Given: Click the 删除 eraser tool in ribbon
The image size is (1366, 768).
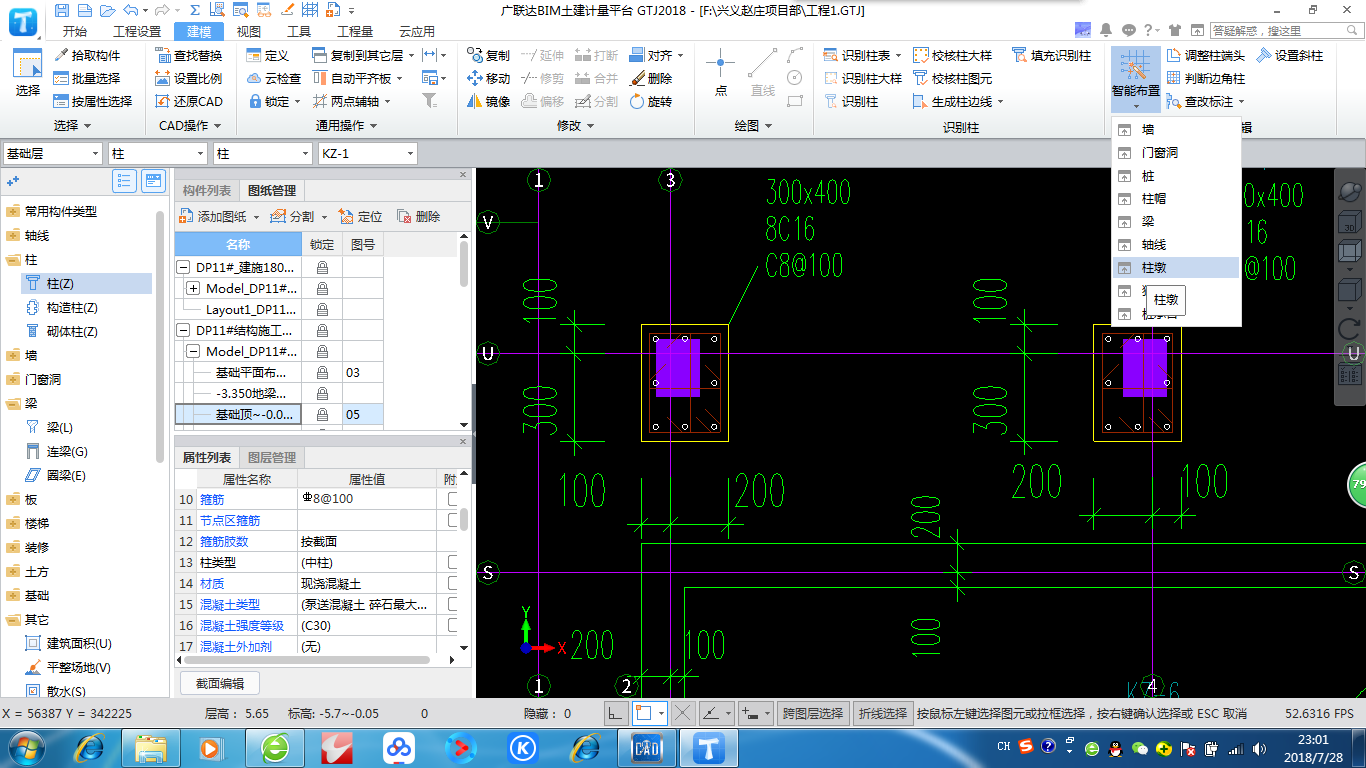Looking at the screenshot, I should [651, 78].
